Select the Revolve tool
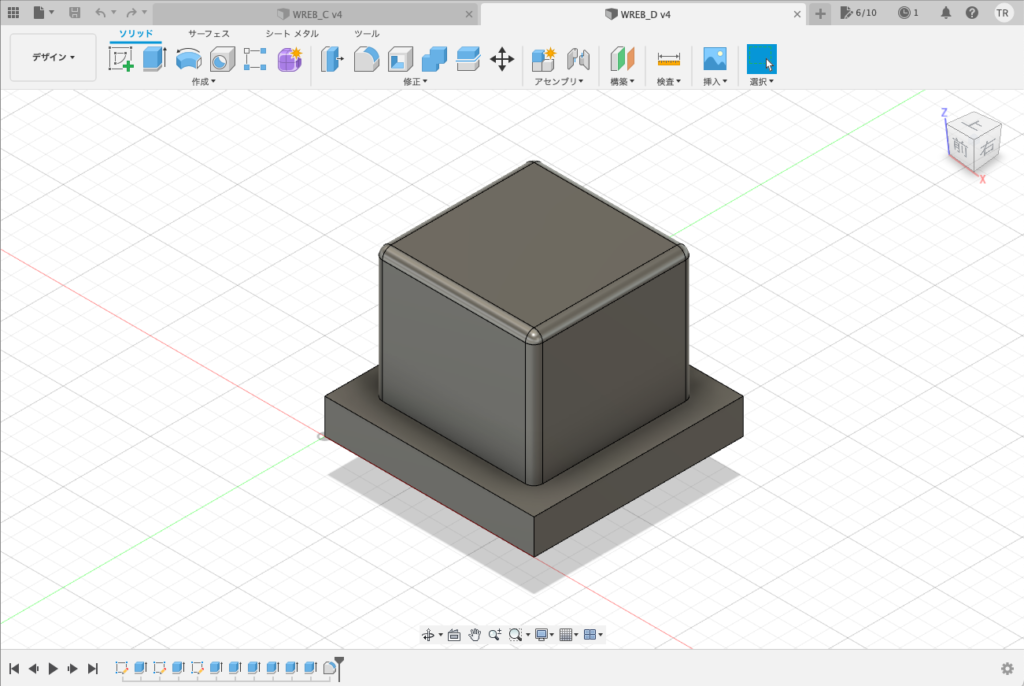This screenshot has width=1024, height=686. tap(188, 59)
